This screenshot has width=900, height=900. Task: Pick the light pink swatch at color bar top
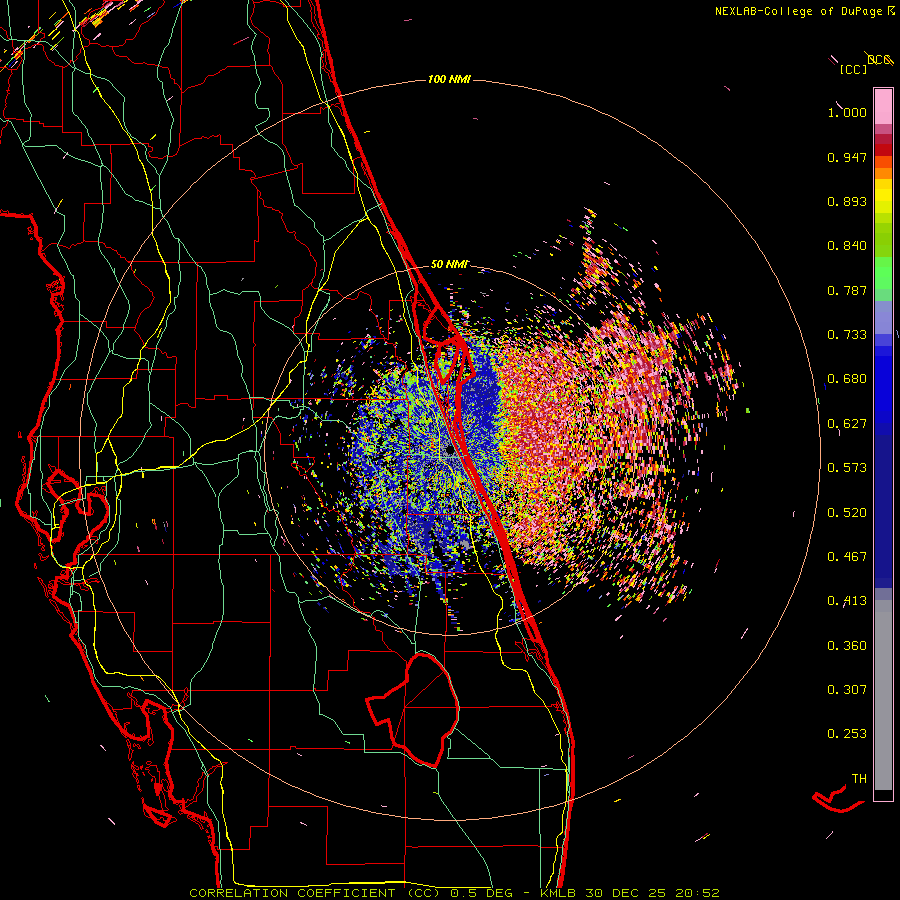883,106
